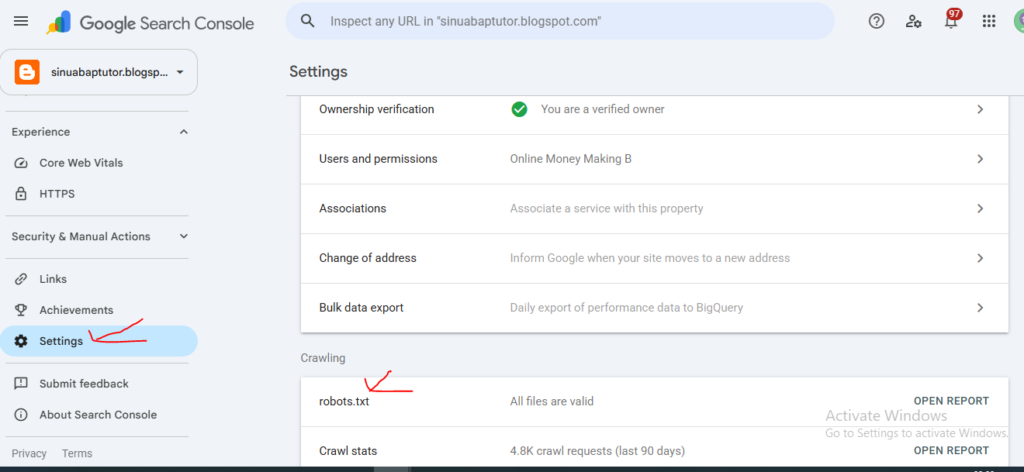Open report for robots.txt
The image size is (1024, 472).
[x=951, y=401]
